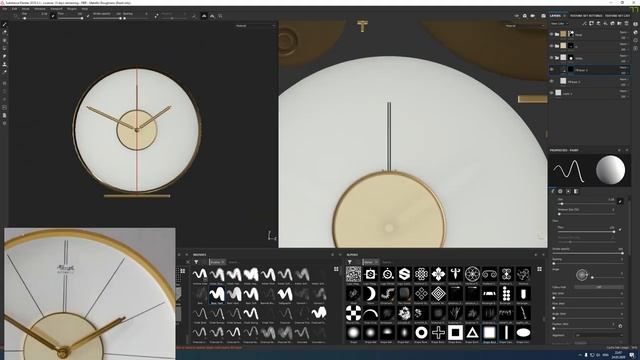The image size is (640, 360).
Task: Open the Mode menu
Action: click(26, 9)
